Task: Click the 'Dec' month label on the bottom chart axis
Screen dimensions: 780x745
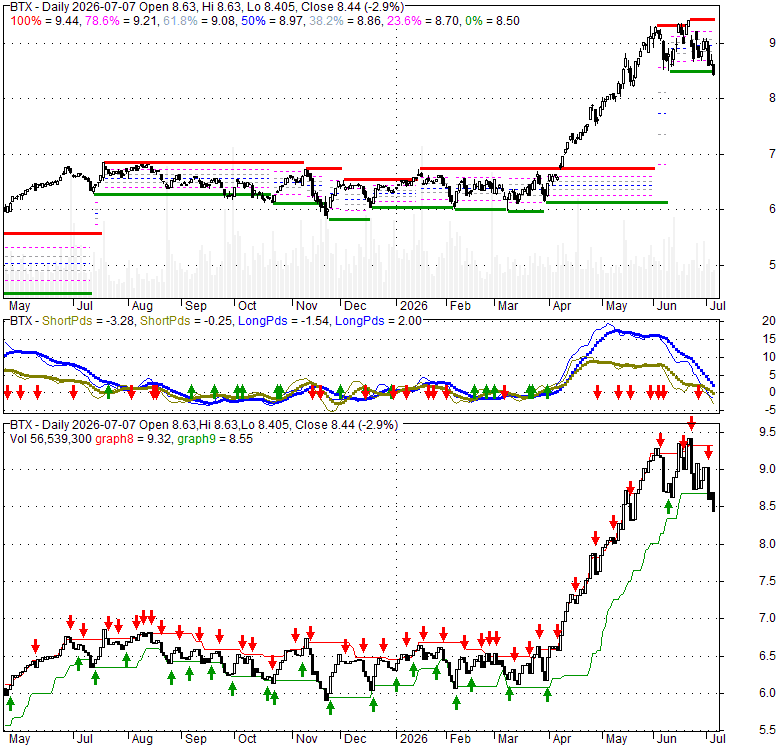Action: click(x=355, y=739)
